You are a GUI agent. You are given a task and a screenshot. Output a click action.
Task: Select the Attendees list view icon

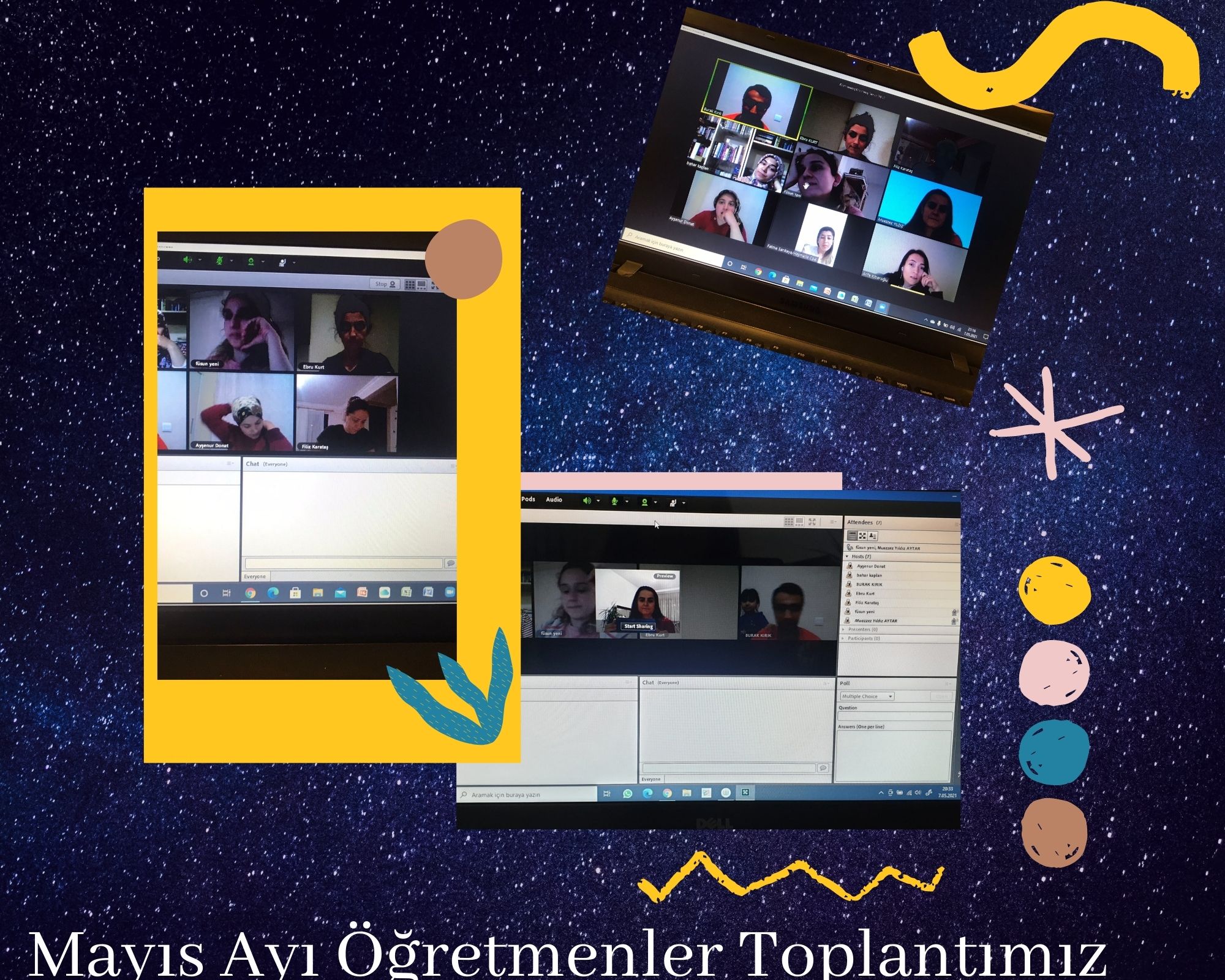coord(852,536)
